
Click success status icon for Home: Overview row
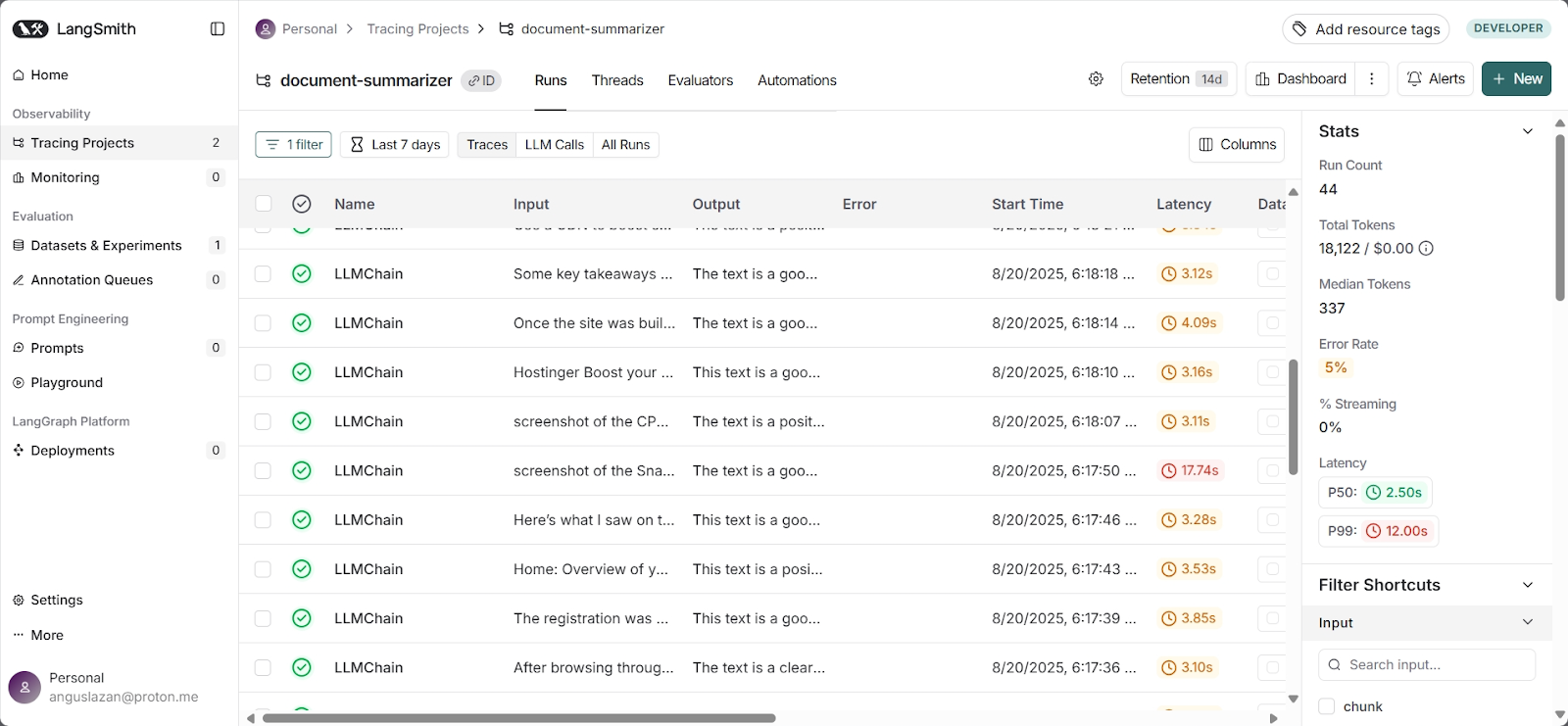pos(302,569)
